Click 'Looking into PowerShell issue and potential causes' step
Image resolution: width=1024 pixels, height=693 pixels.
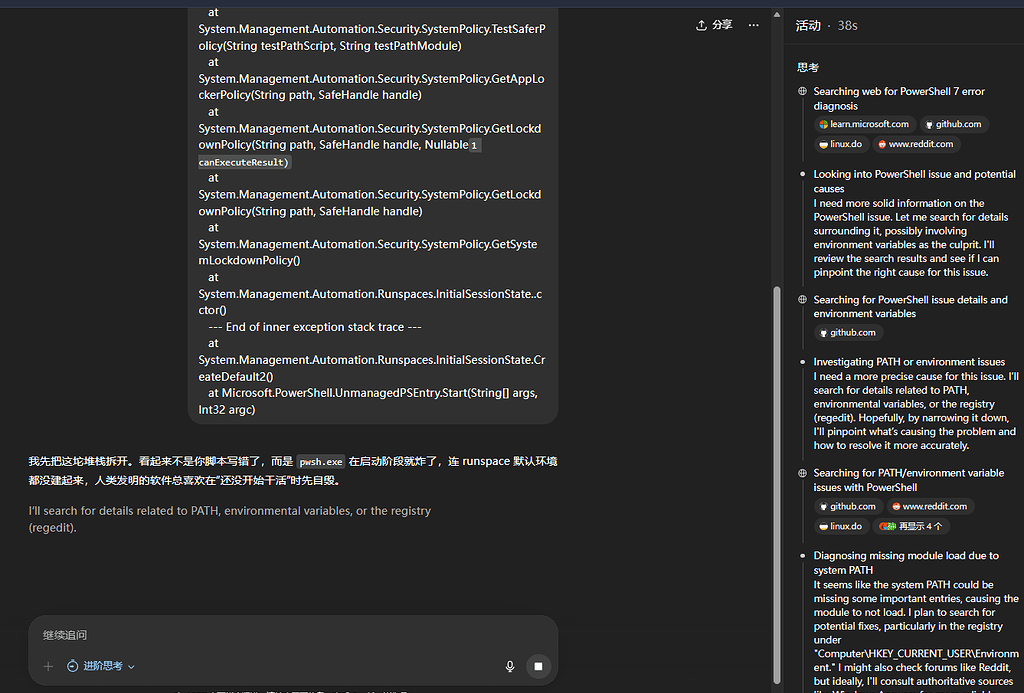[x=914, y=182]
